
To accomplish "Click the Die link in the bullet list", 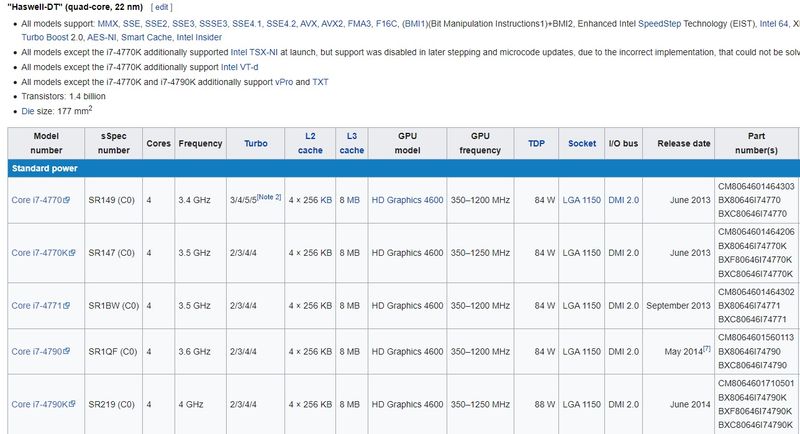I will 28,111.
